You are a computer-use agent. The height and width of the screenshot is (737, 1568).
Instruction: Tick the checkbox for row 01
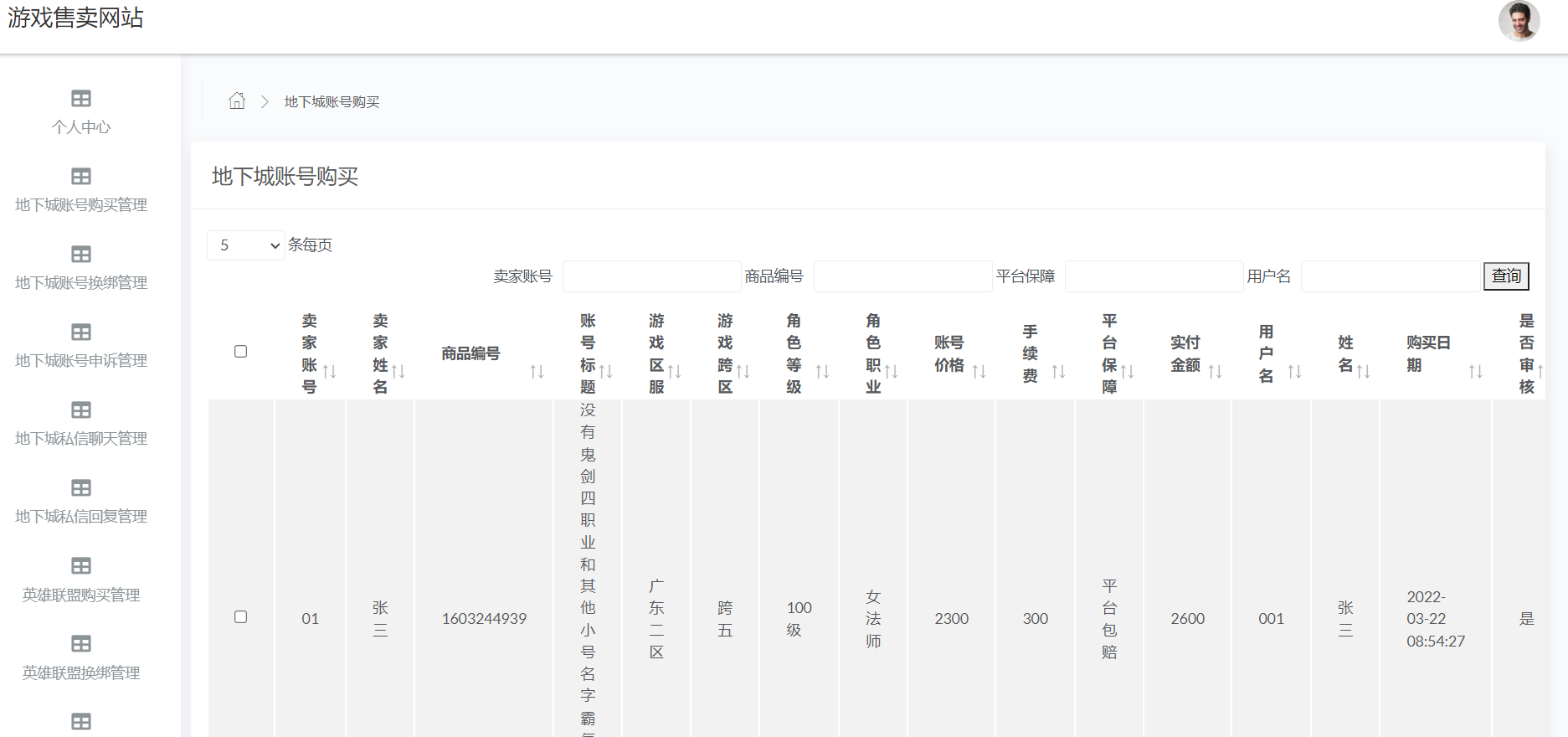click(x=241, y=617)
